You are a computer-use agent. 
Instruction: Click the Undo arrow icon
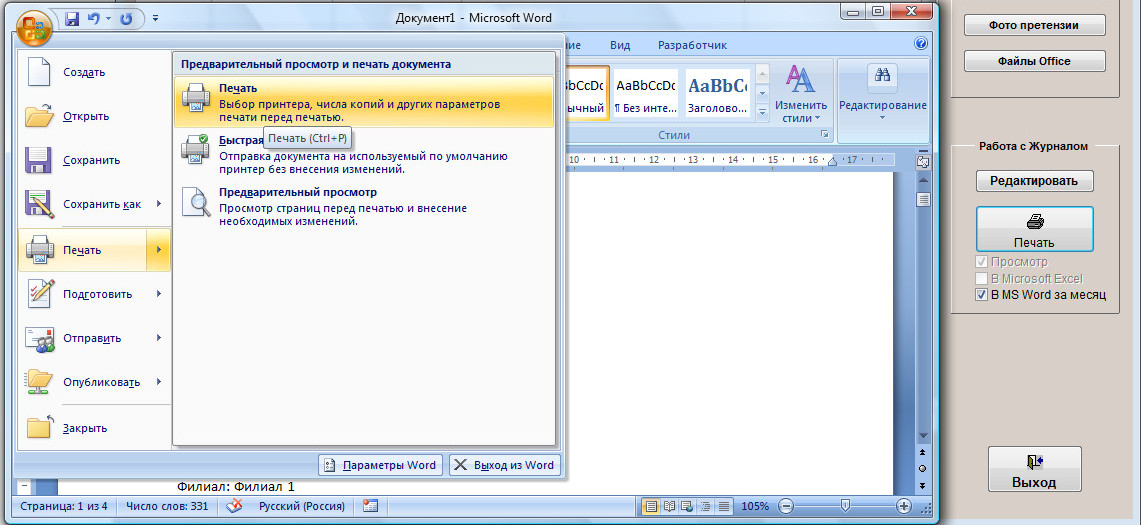(93, 19)
